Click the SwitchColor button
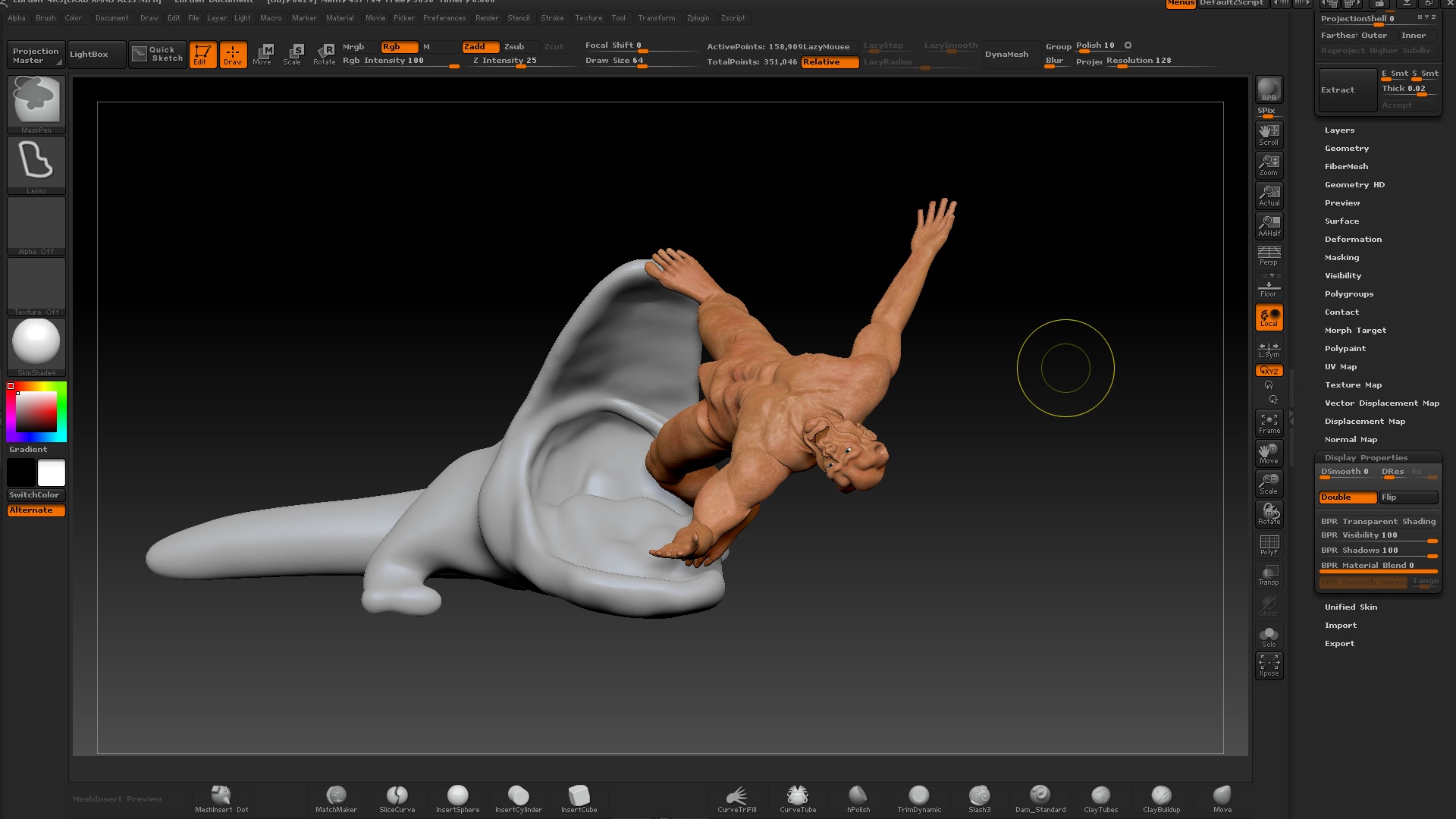This screenshot has width=1456, height=819. (36, 495)
